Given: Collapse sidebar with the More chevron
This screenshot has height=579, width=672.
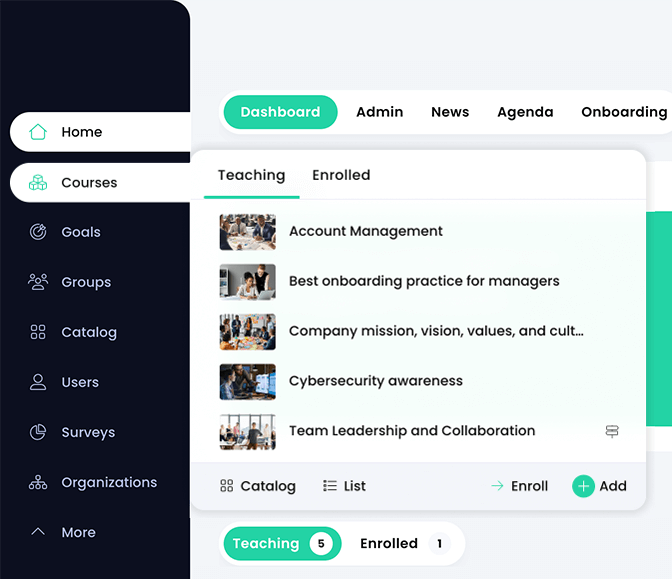Looking at the screenshot, I should click(x=38, y=532).
